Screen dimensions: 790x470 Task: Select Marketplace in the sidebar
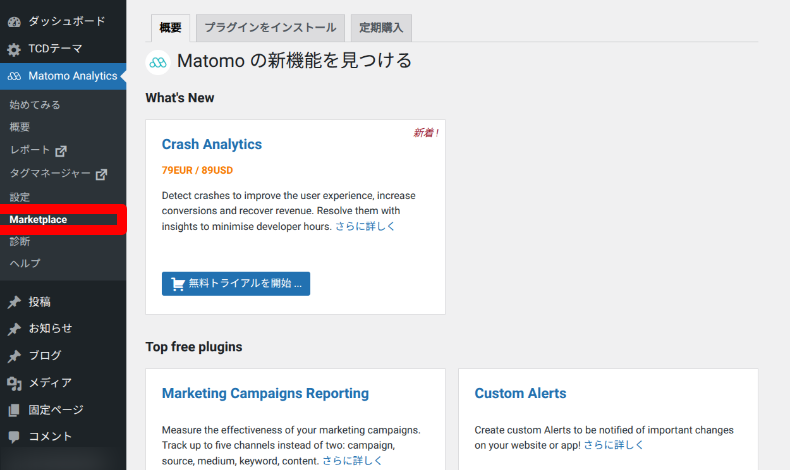pyautogui.click(x=38, y=220)
